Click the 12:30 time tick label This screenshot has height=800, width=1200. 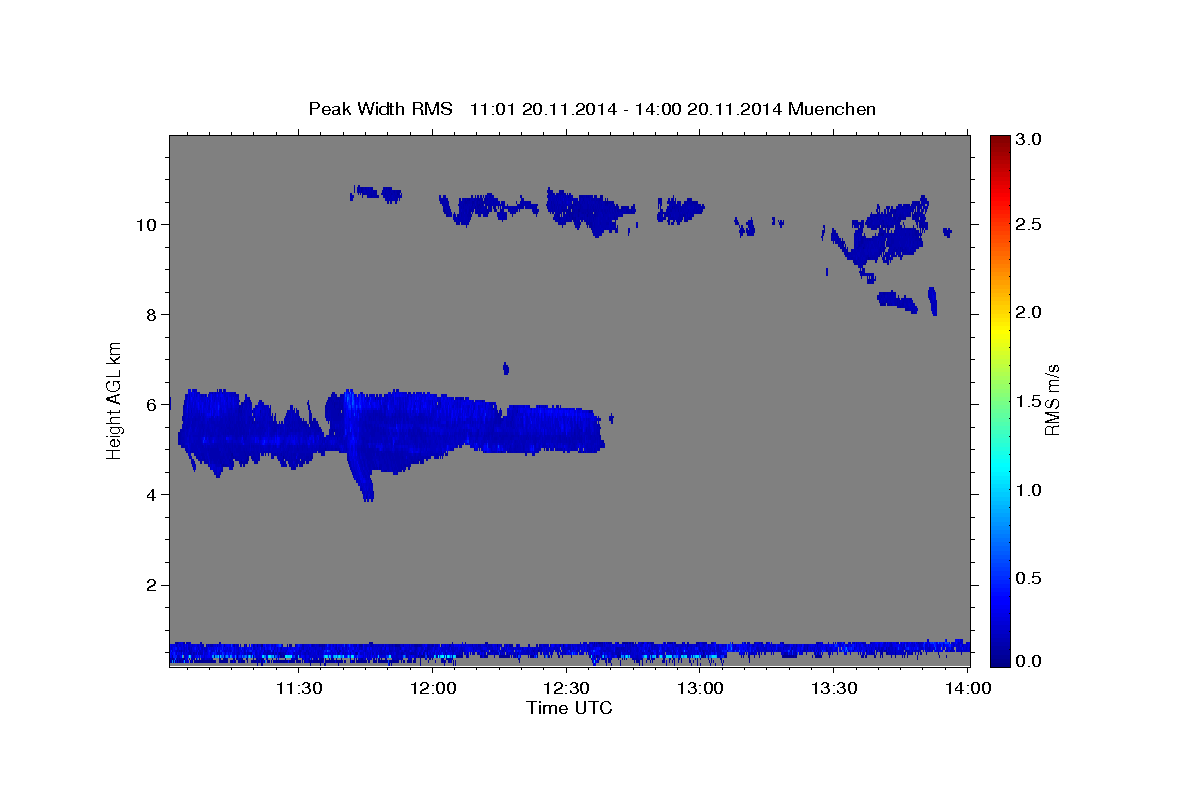point(567,689)
